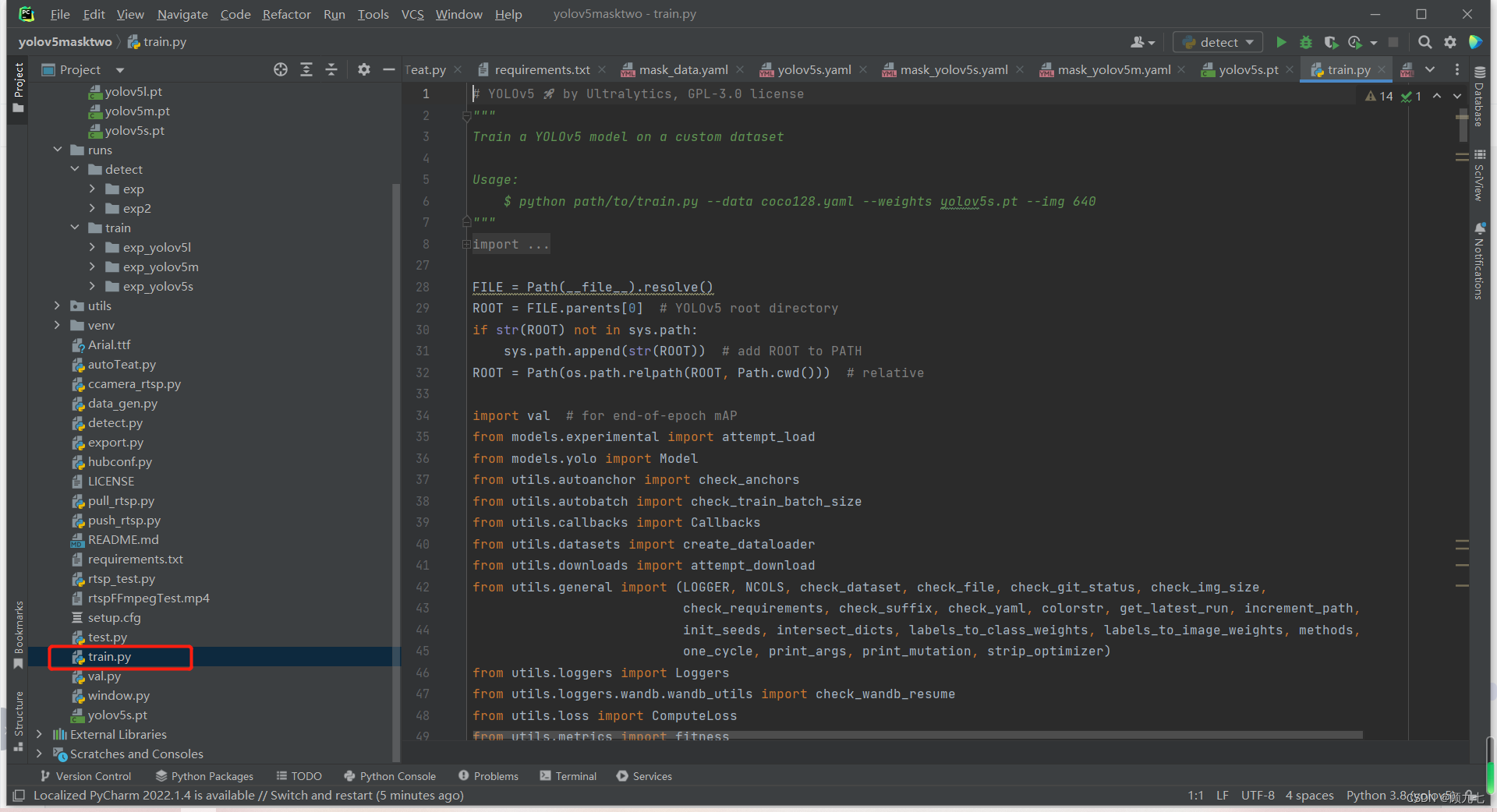
Task: Open Project panel options gear
Action: 363,69
